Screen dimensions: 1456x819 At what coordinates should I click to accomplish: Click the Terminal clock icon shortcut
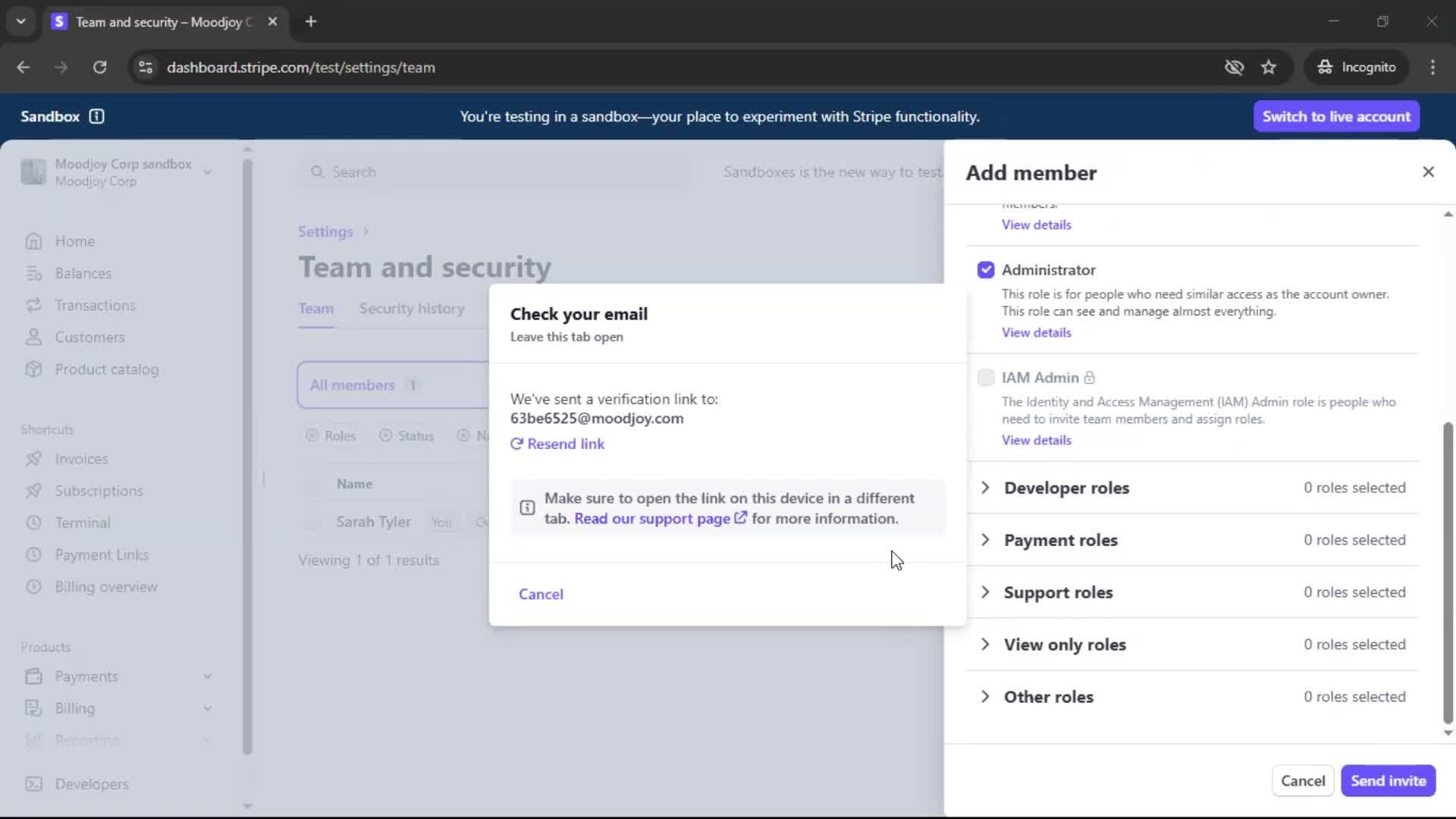[x=33, y=522]
